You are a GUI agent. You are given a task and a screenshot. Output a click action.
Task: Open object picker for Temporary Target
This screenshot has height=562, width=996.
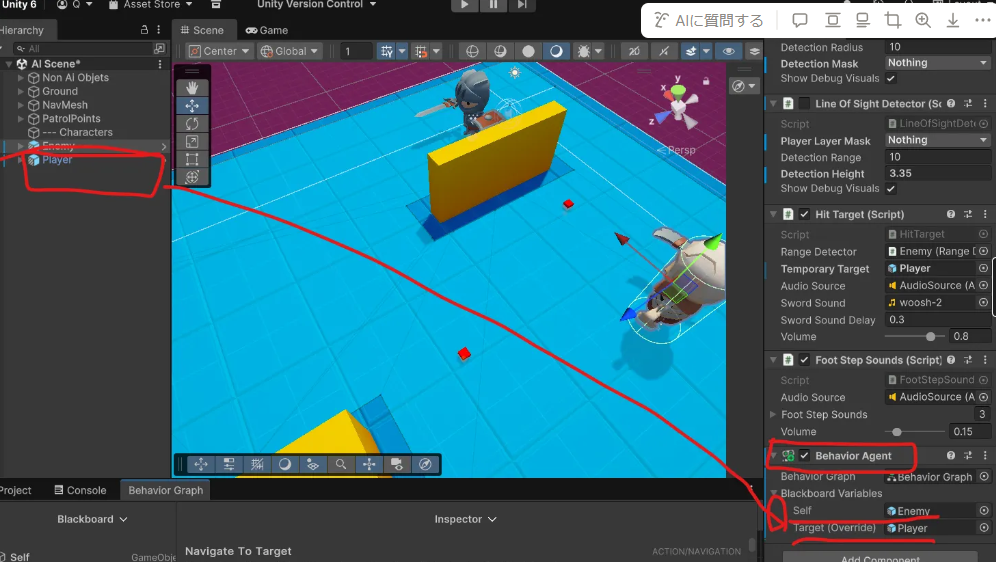coord(983,268)
